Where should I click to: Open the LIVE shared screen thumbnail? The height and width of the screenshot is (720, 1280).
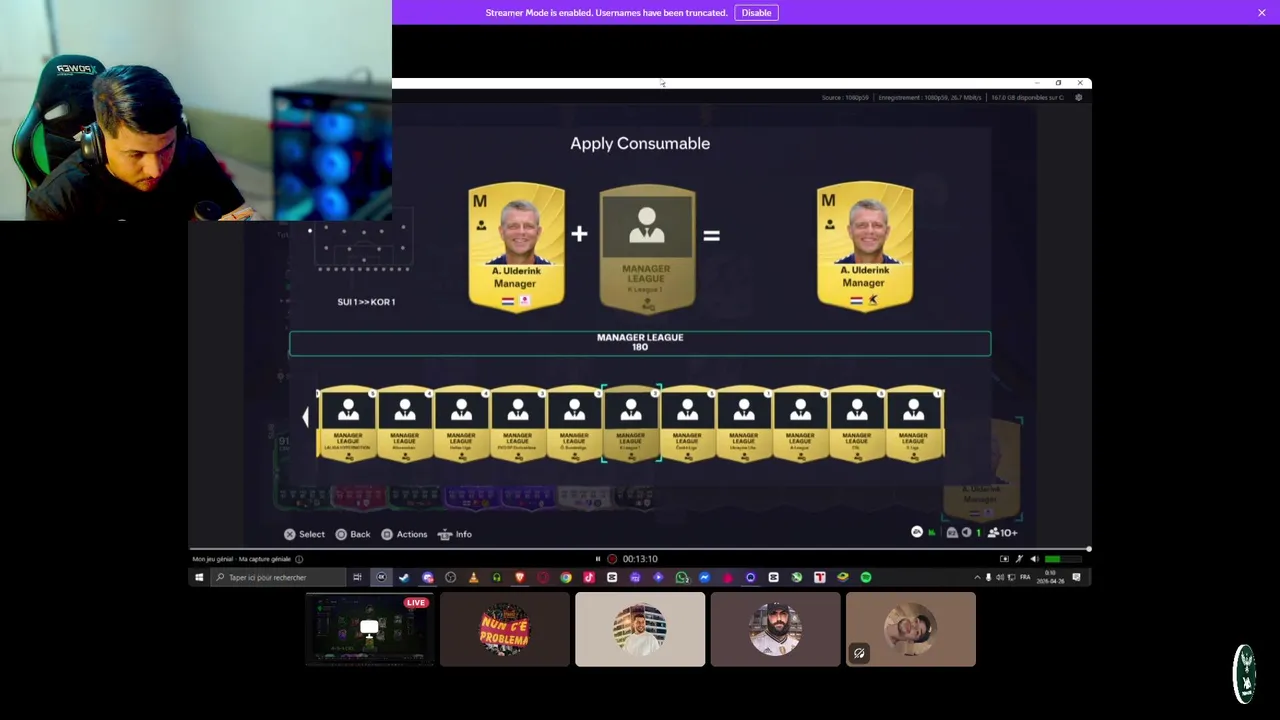pos(369,629)
